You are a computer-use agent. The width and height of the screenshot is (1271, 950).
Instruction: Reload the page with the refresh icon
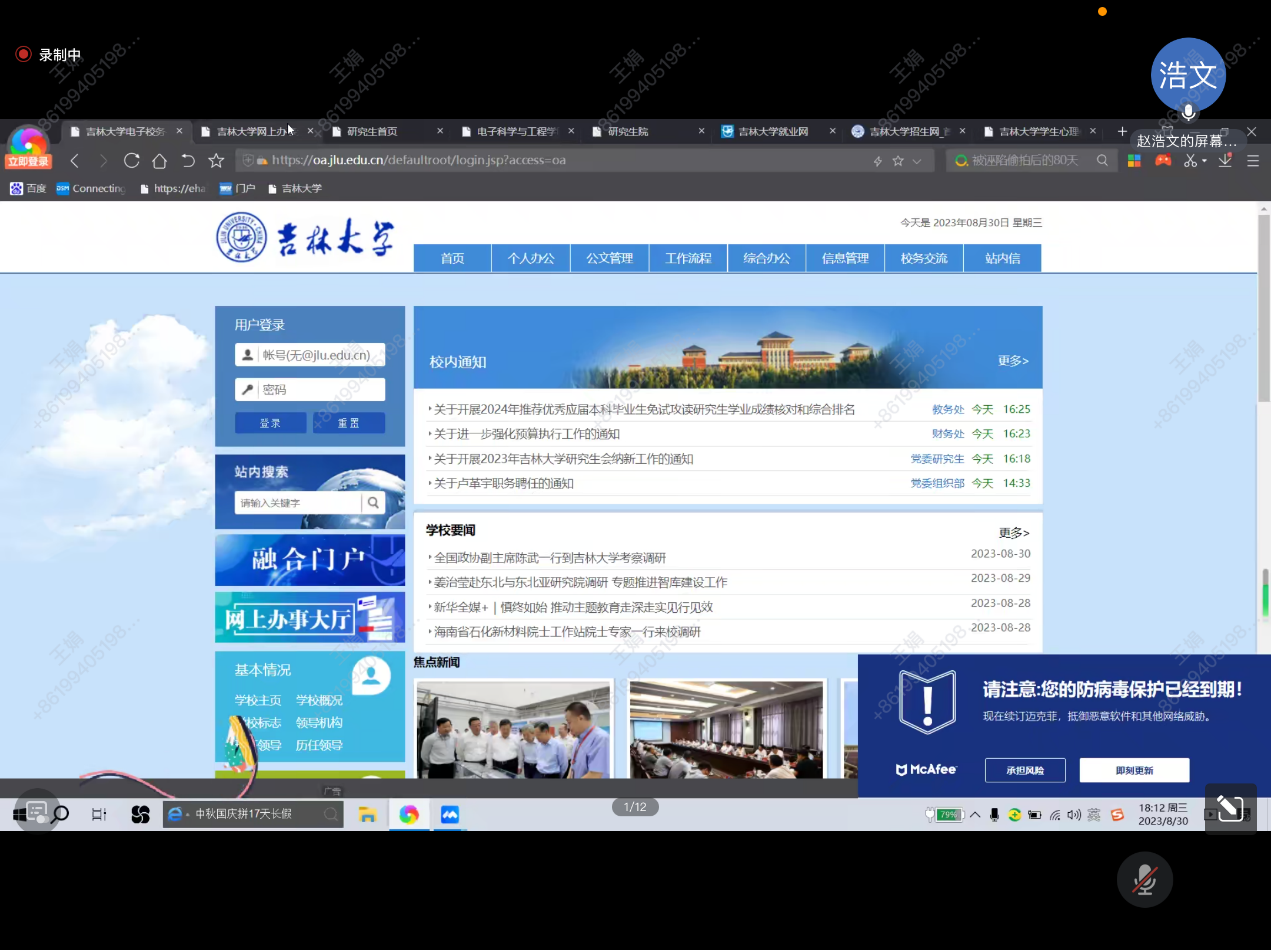(x=131, y=161)
